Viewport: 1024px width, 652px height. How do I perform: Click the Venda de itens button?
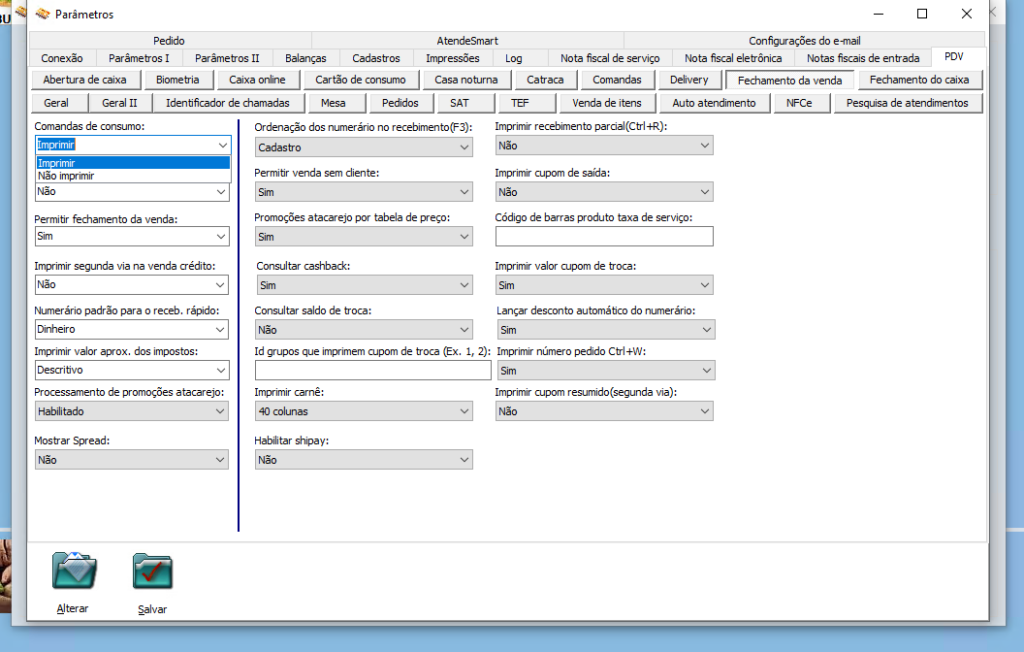pyautogui.click(x=607, y=103)
